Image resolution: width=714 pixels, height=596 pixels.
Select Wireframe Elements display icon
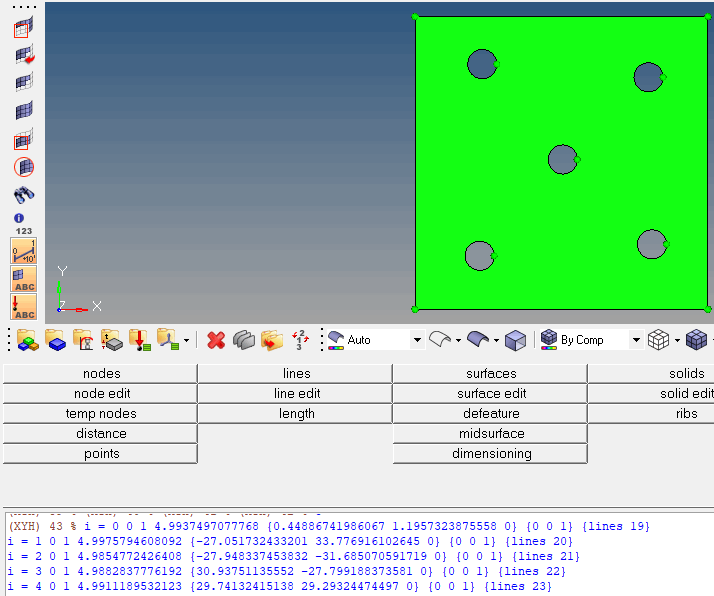(658, 340)
